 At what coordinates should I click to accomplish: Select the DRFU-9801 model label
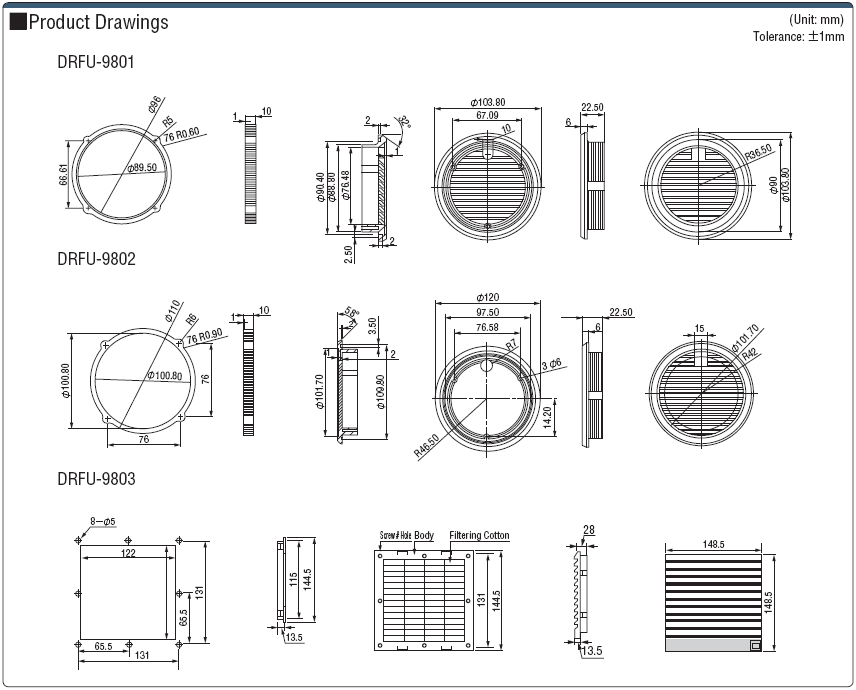pyautogui.click(x=96, y=62)
